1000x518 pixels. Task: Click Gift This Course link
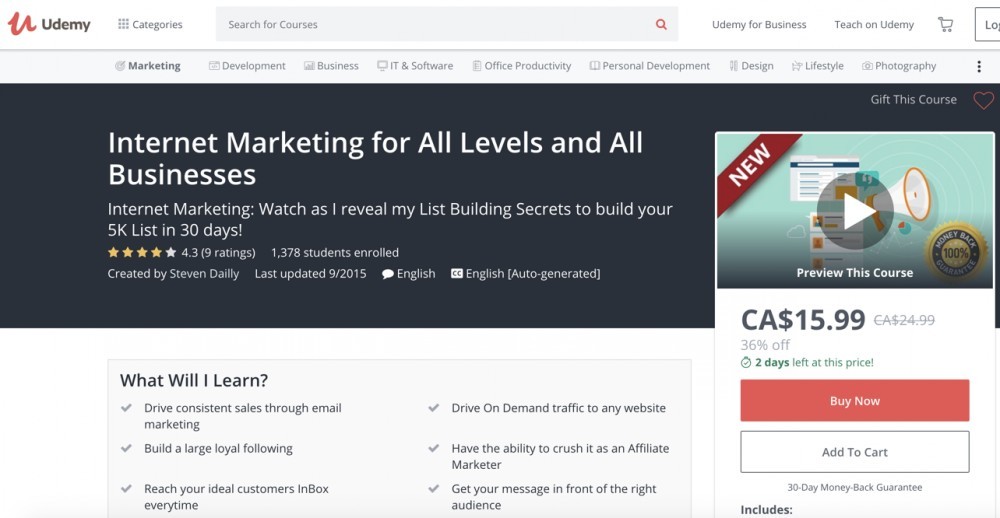[913, 100]
